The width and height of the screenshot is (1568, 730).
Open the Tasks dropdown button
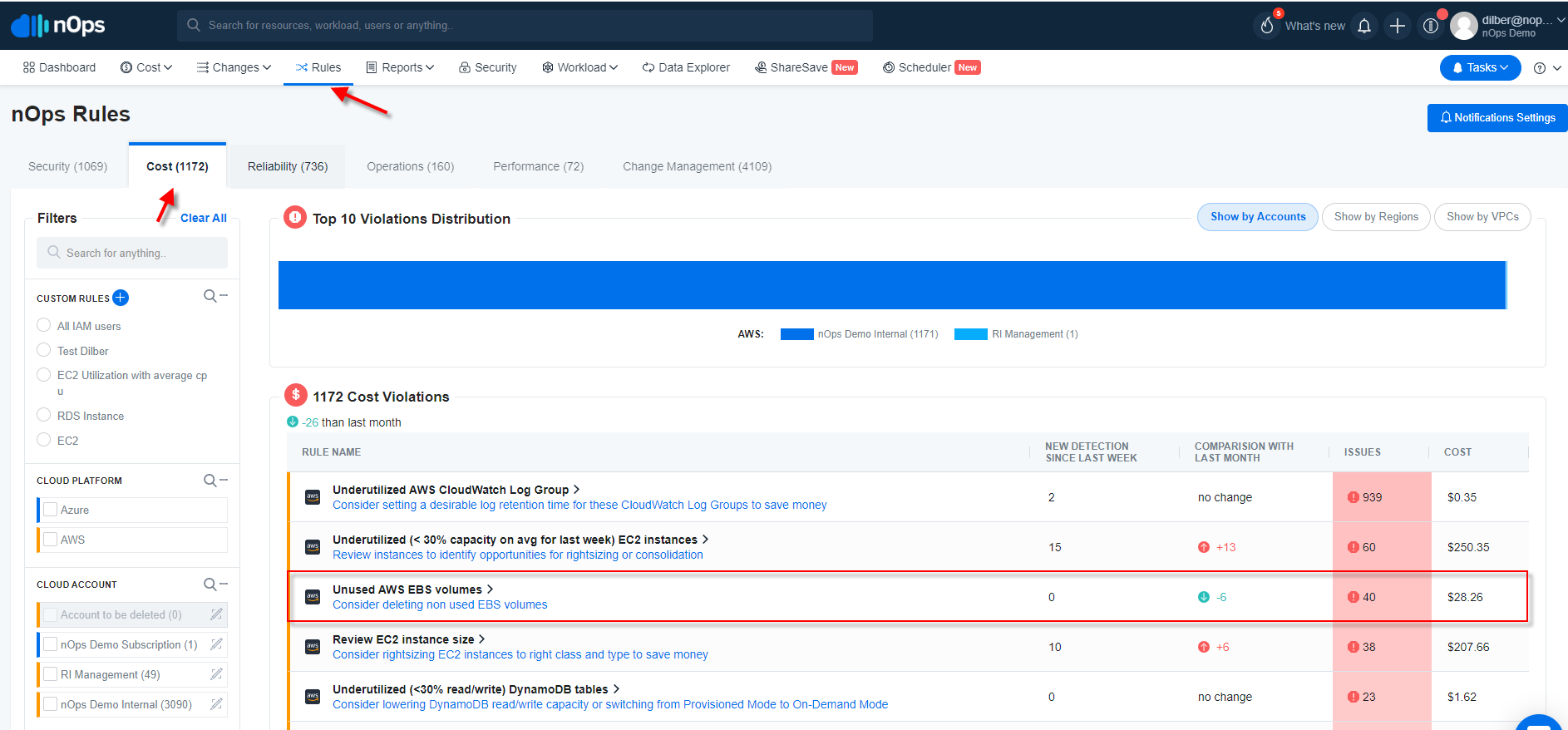pos(1480,67)
